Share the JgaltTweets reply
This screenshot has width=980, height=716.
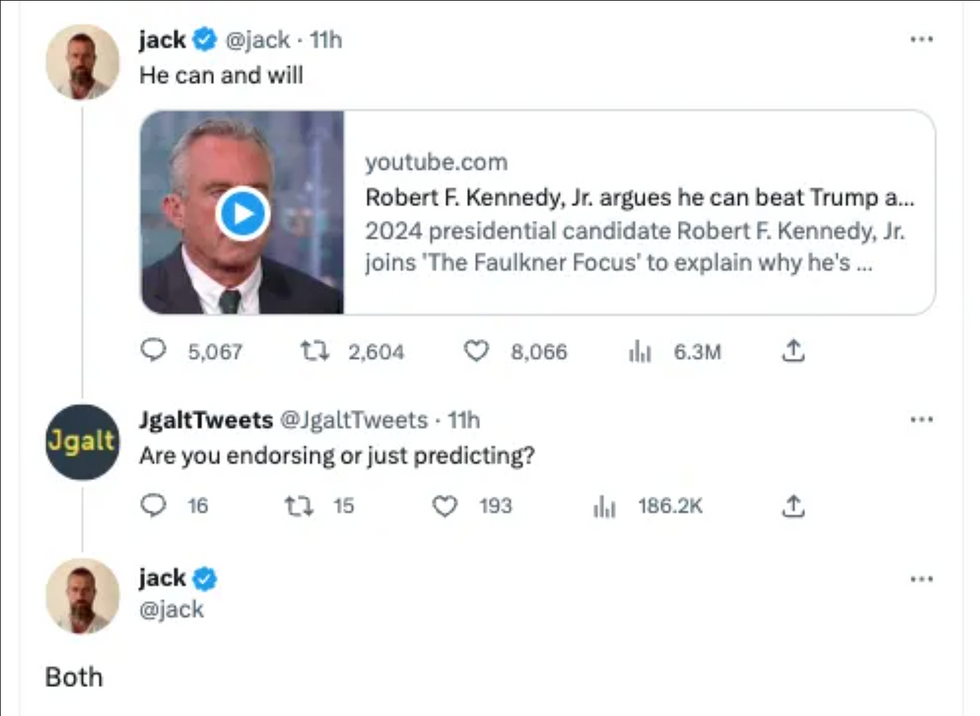[793, 506]
